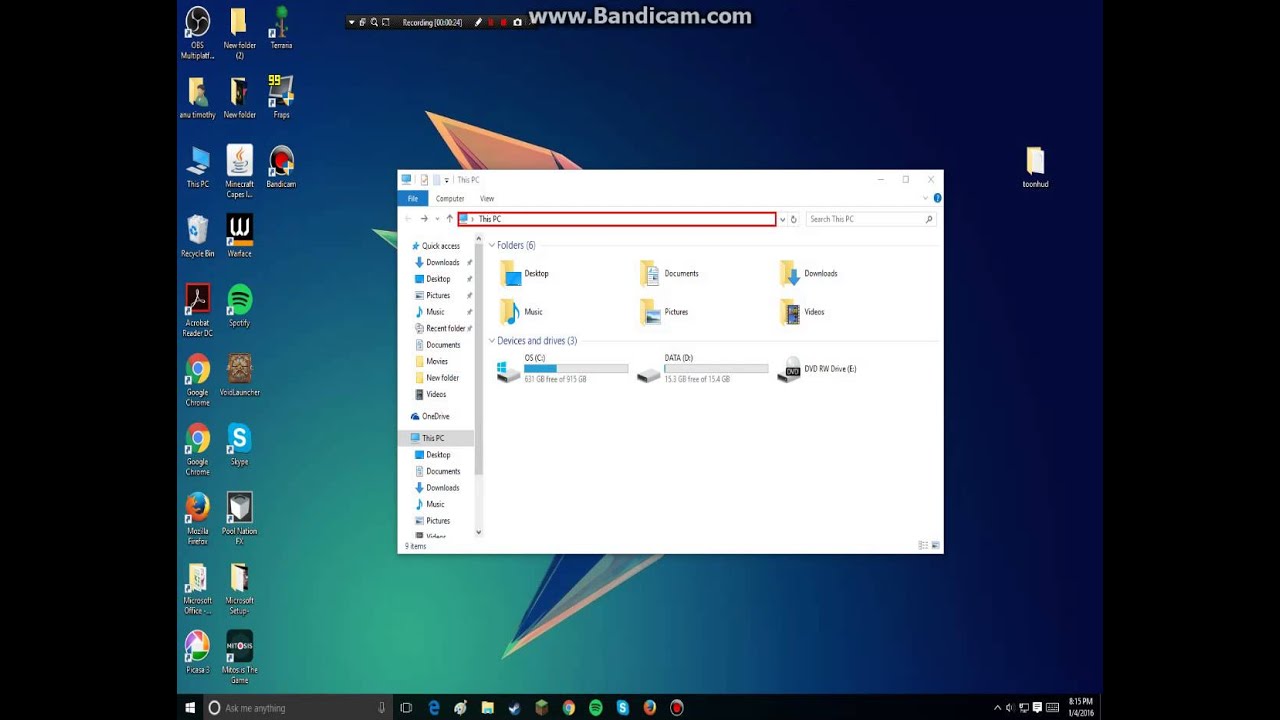The height and width of the screenshot is (720, 1280).
Task: Click OS (C:) storage usage bar
Action: point(576,369)
